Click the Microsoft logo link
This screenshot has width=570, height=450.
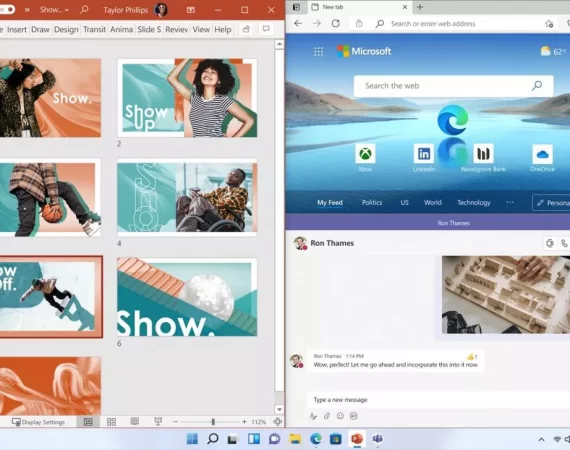click(x=364, y=51)
